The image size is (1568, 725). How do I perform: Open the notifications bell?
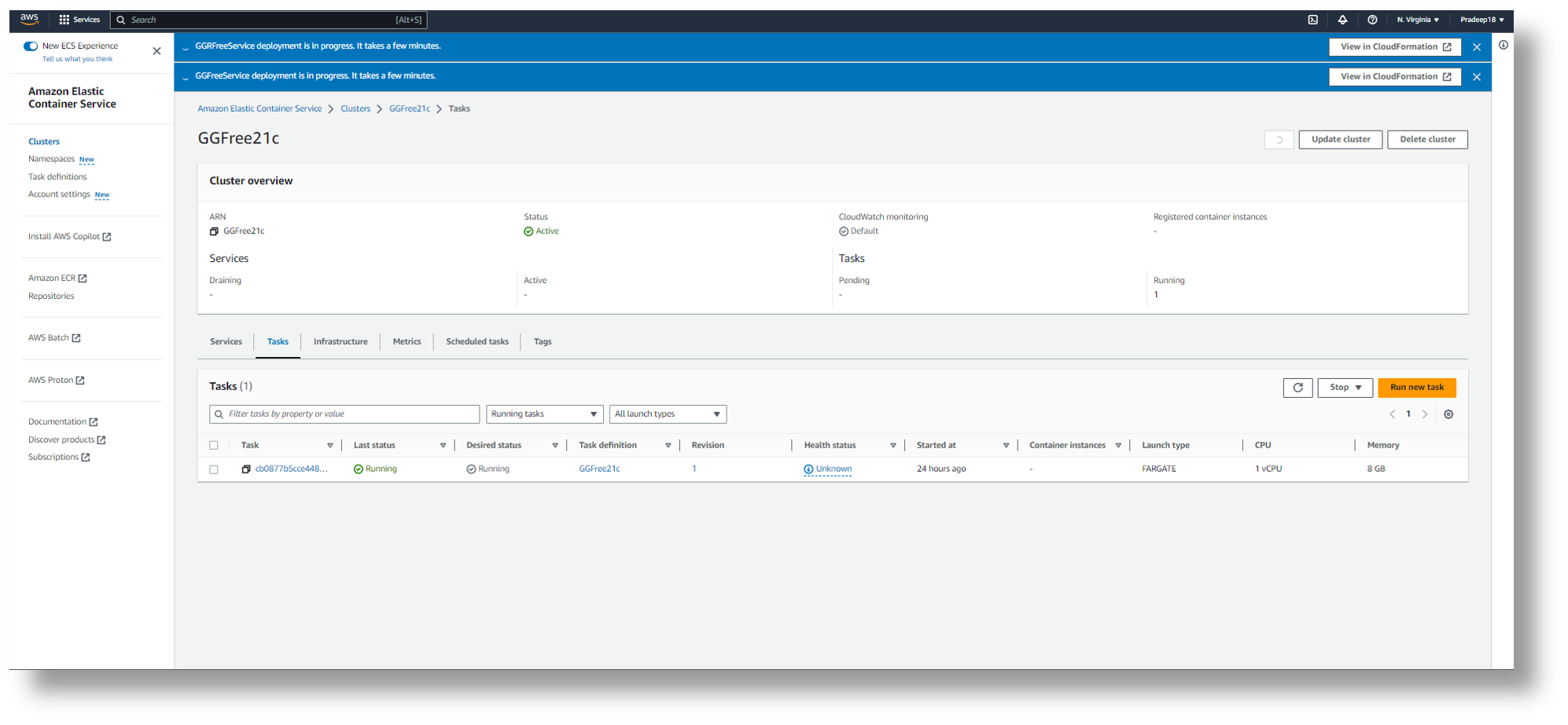click(1342, 20)
